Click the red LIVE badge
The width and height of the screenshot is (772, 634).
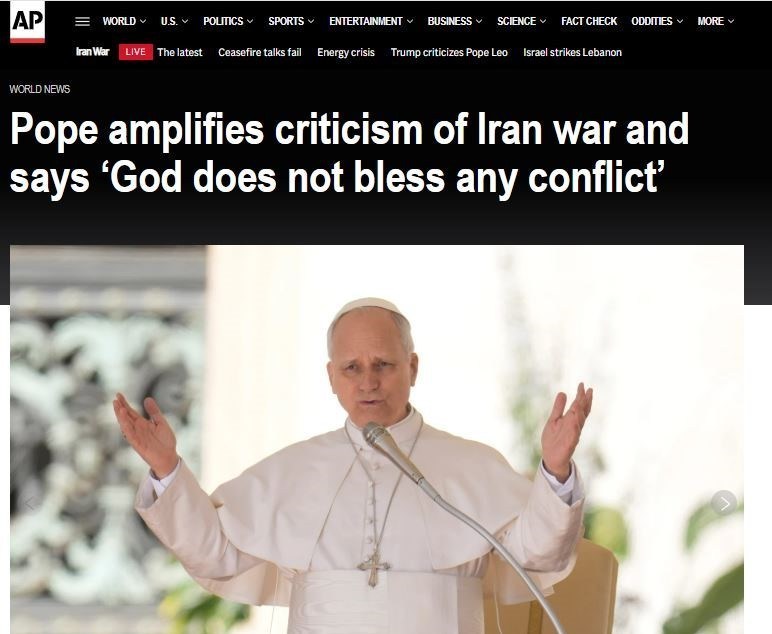135,52
